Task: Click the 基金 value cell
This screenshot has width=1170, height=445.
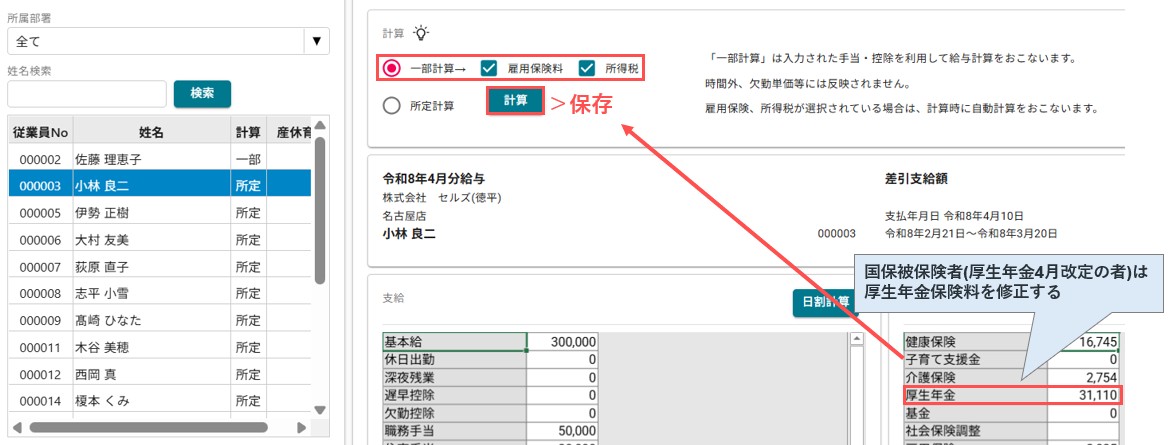Action: pos(1084,413)
